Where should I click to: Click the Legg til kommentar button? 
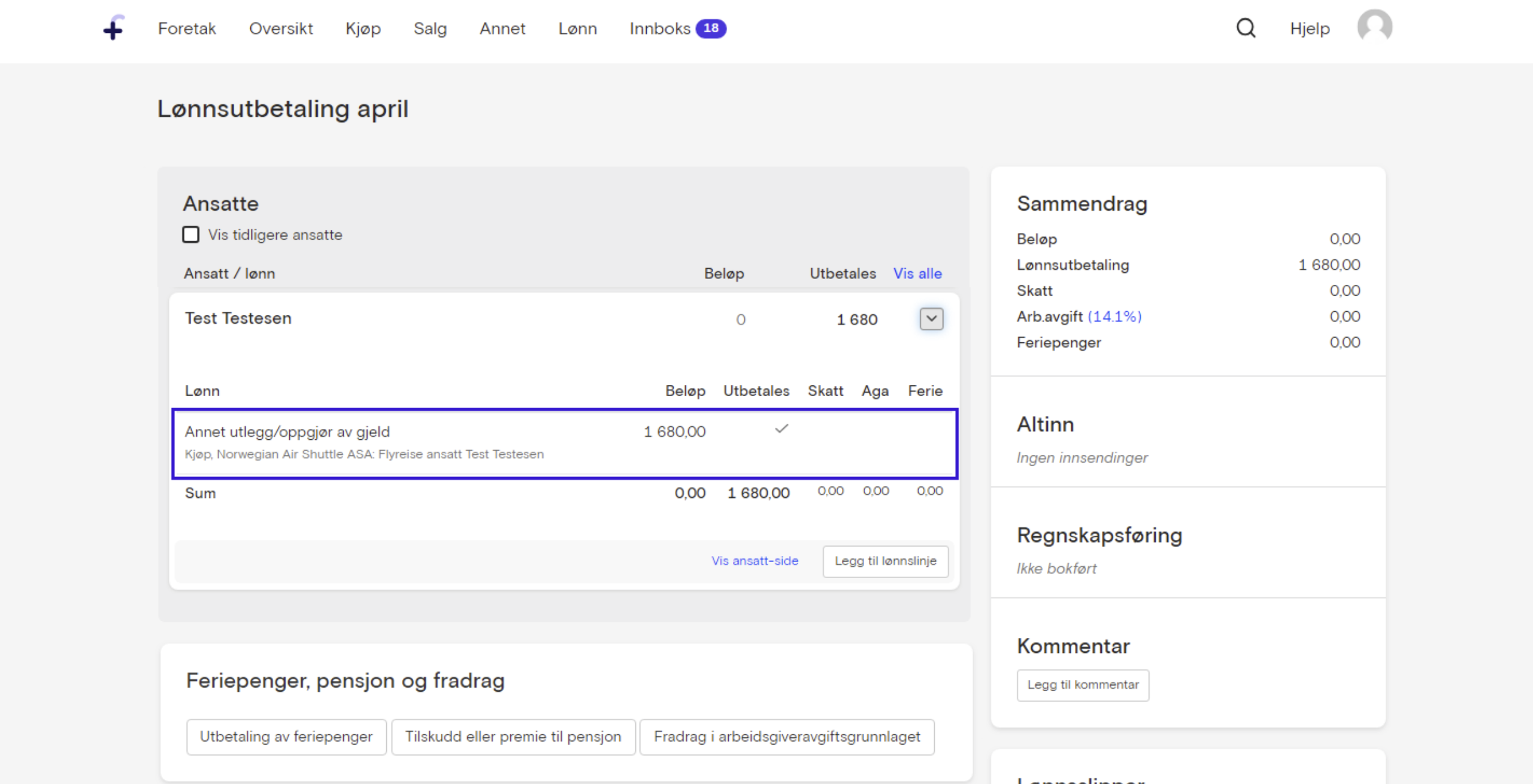tap(1083, 685)
